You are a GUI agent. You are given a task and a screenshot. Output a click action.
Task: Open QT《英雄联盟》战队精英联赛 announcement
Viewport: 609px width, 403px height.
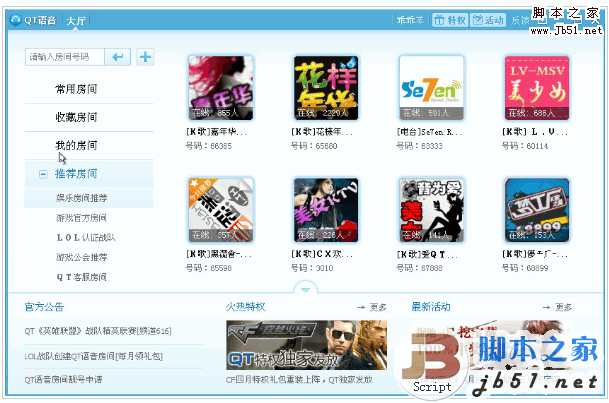click(x=98, y=331)
